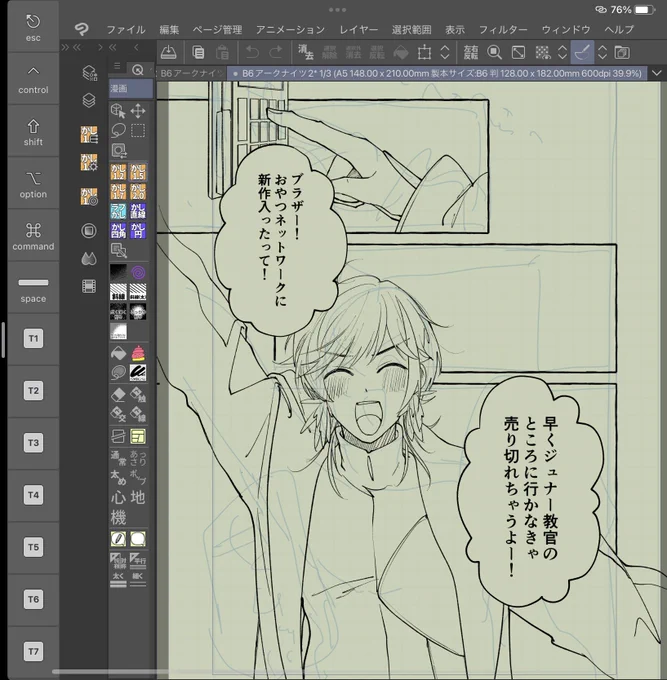Open the 編集 menu
The height and width of the screenshot is (680, 667).
point(169,29)
